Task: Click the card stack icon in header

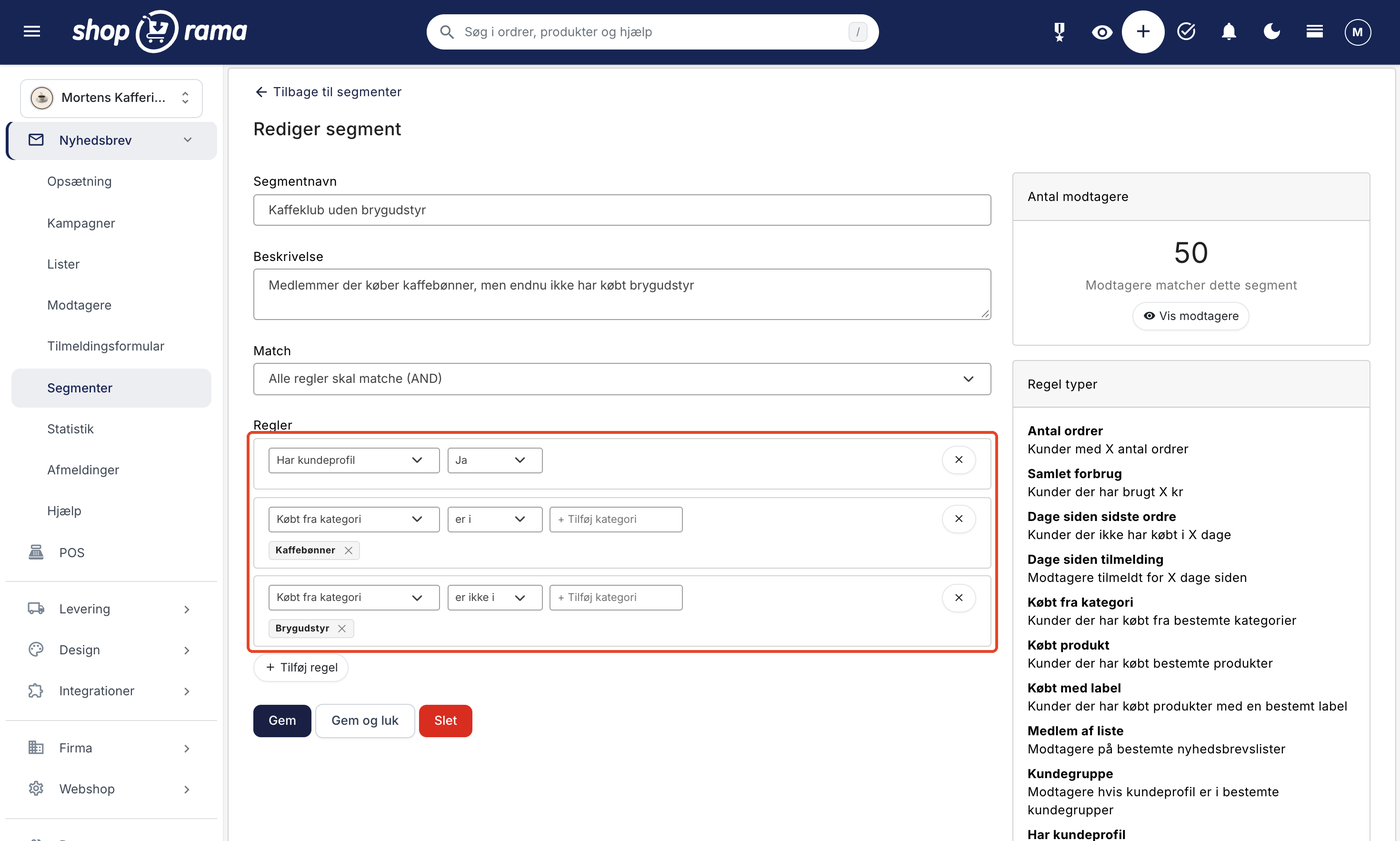Action: click(x=1315, y=32)
